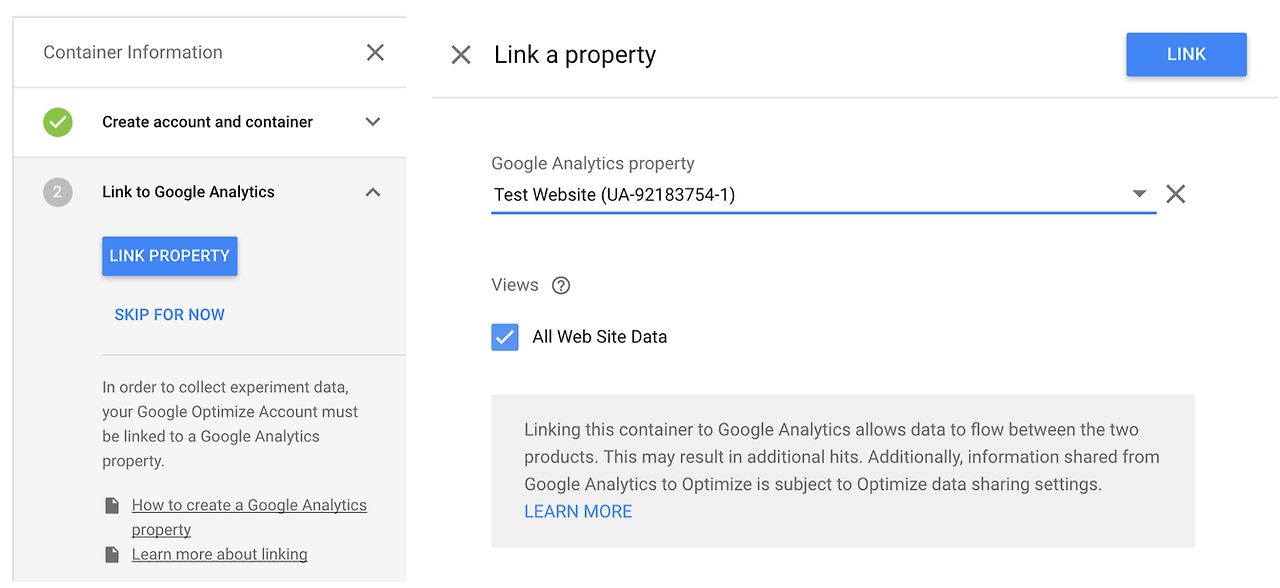Open the LEARN MORE link in the notice
This screenshot has height=588, width=1280.
[x=578, y=511]
